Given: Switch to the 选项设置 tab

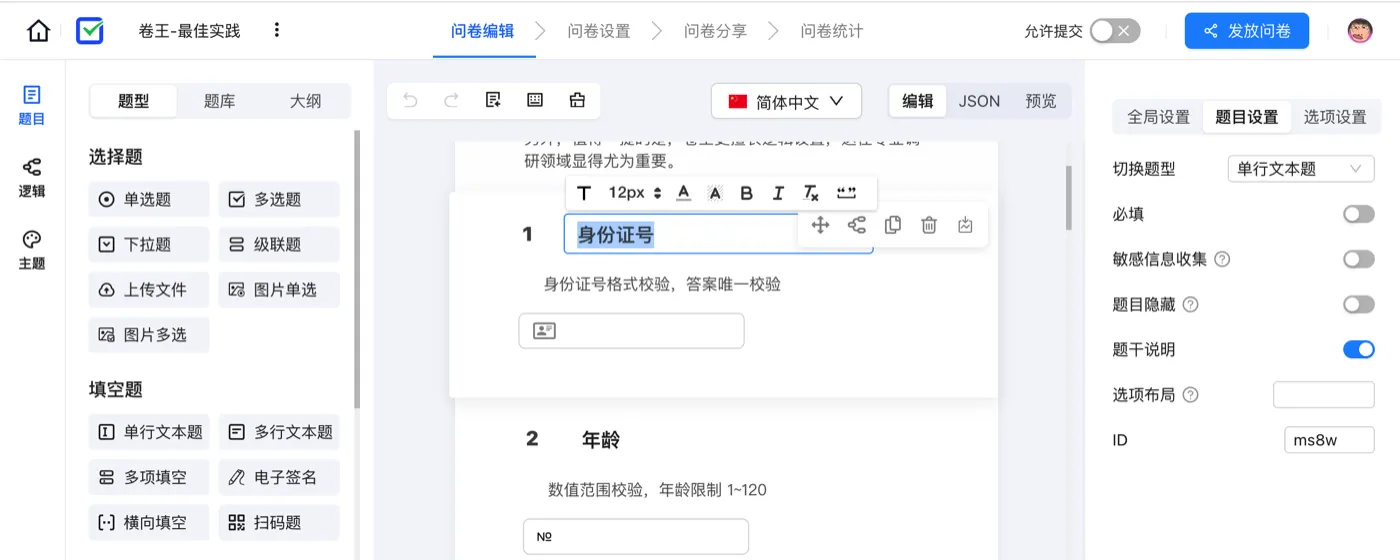Looking at the screenshot, I should [1334, 117].
